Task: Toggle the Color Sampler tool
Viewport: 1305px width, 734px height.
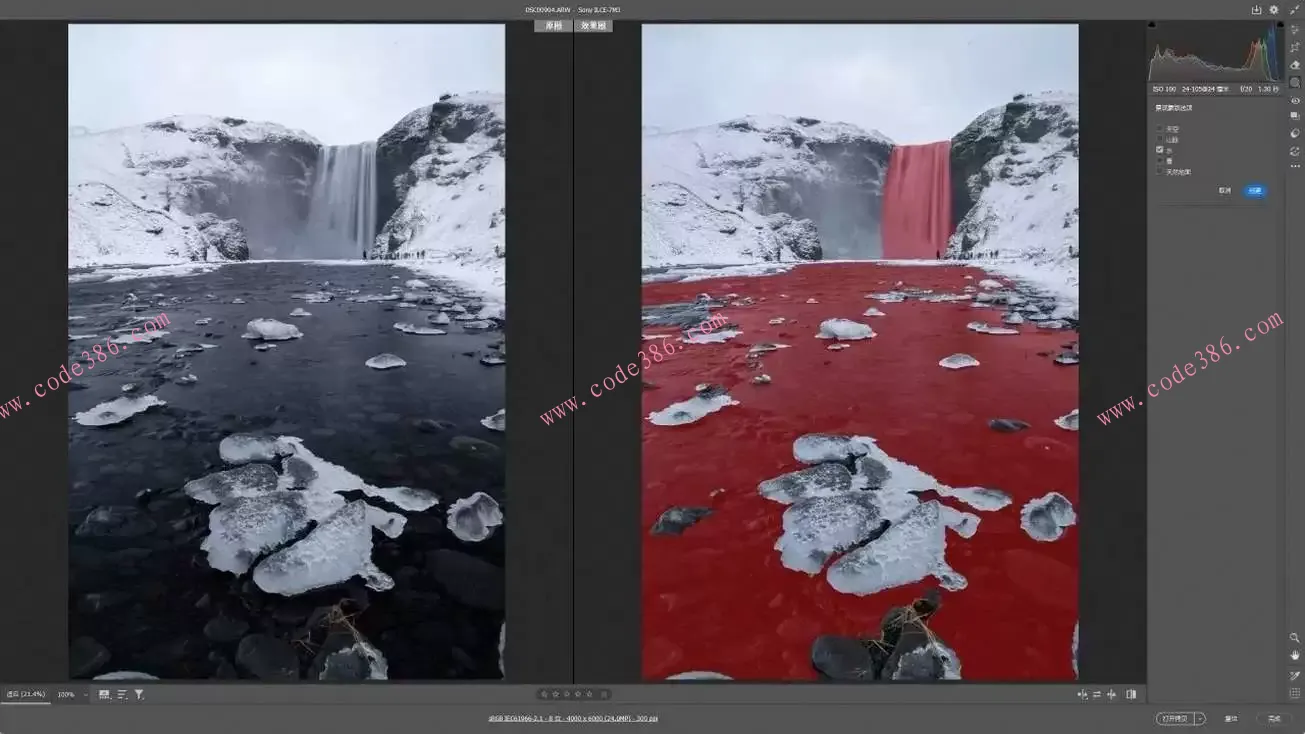Action: pos(1295,675)
